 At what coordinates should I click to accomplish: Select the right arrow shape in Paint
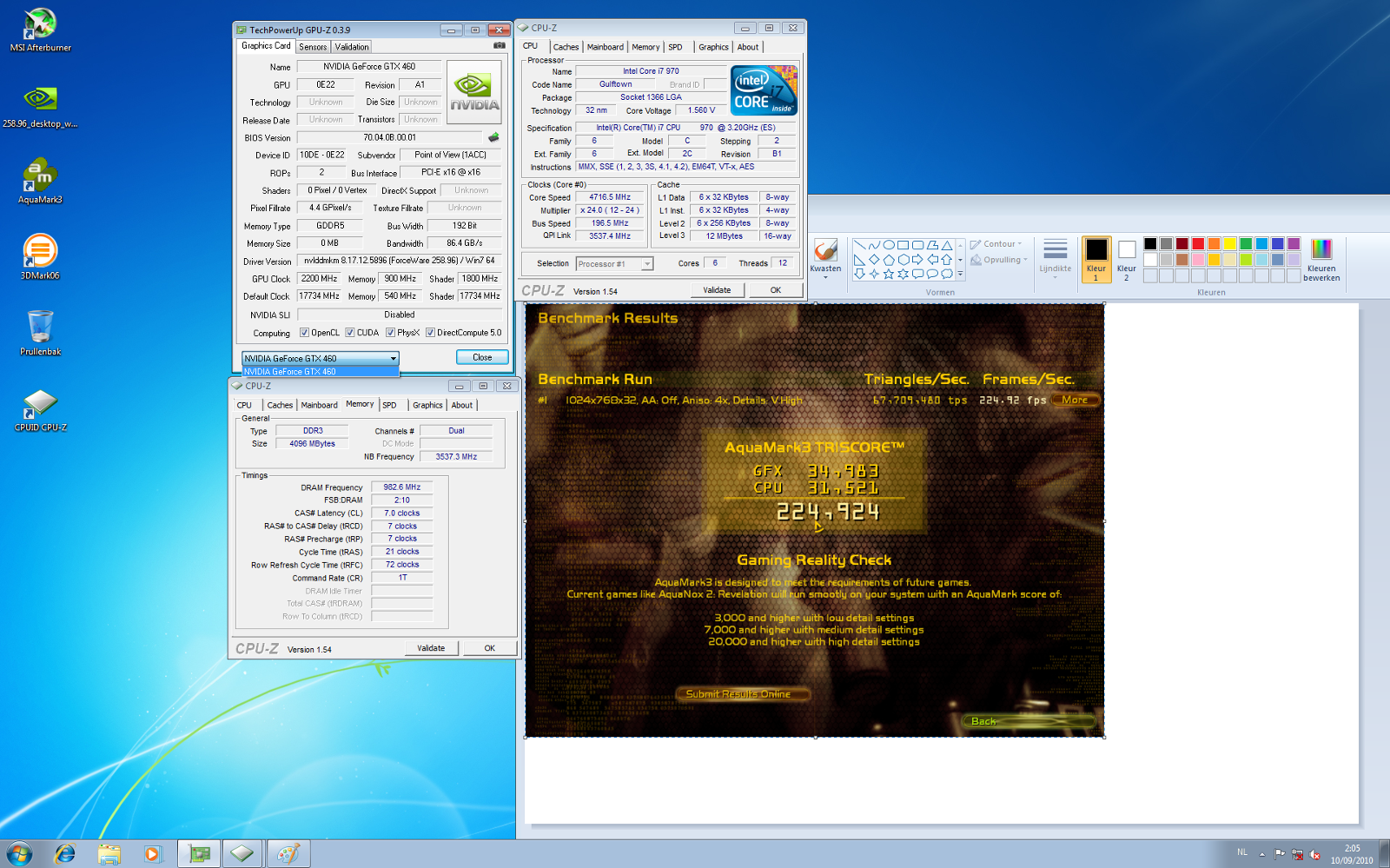[x=917, y=260]
